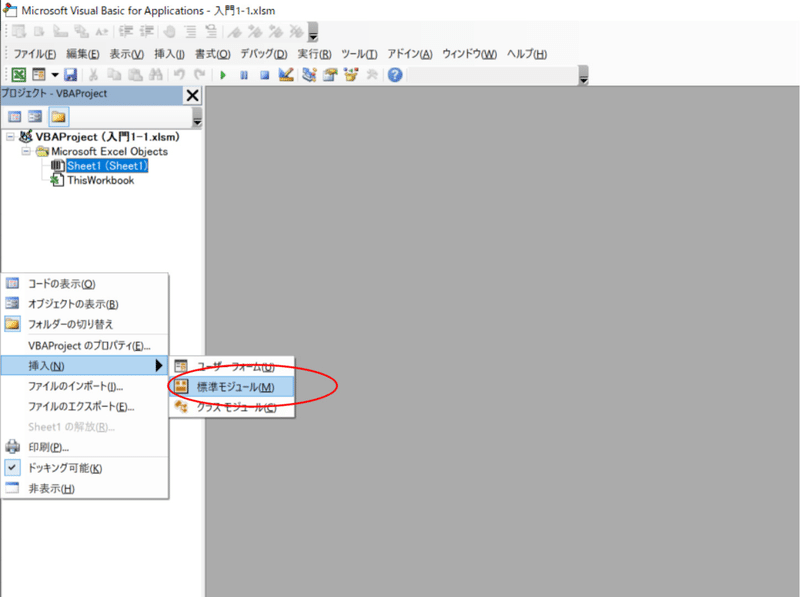Open Object Browser toolbar icon
The height and width of the screenshot is (597, 800).
point(351,75)
